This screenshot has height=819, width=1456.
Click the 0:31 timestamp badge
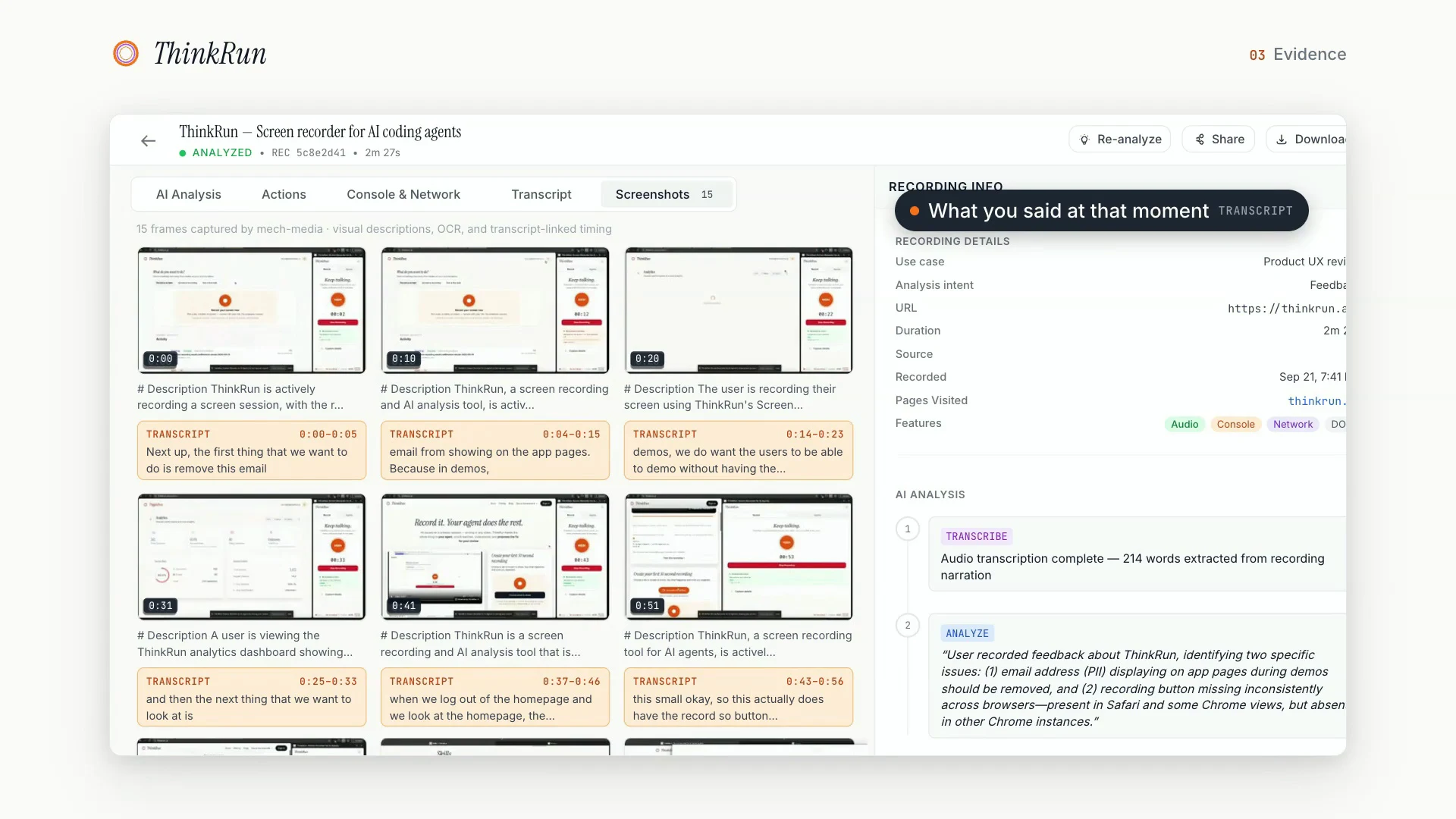161,606
